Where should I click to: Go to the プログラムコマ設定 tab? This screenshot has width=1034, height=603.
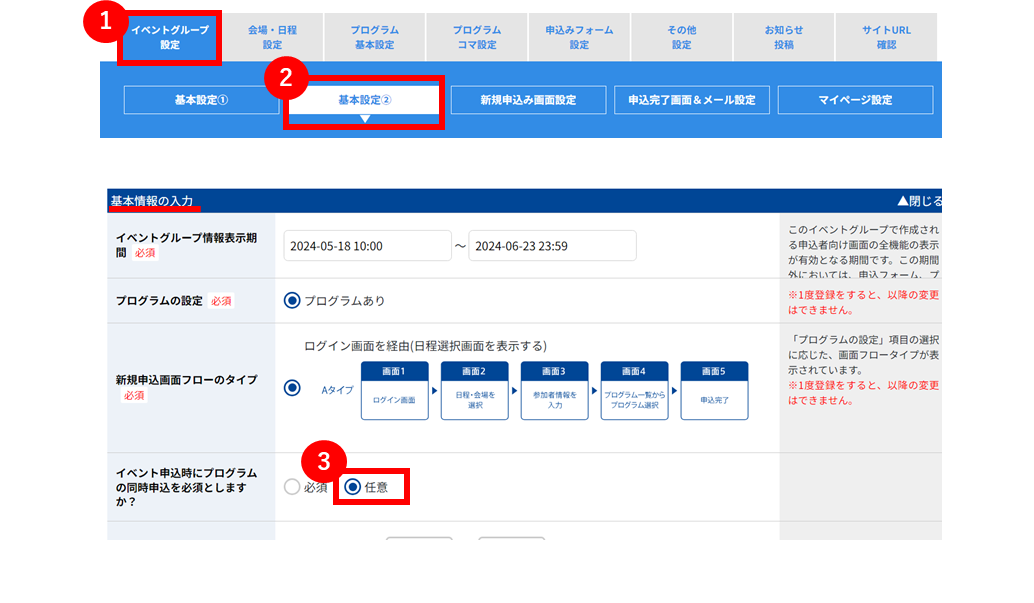(x=477, y=38)
